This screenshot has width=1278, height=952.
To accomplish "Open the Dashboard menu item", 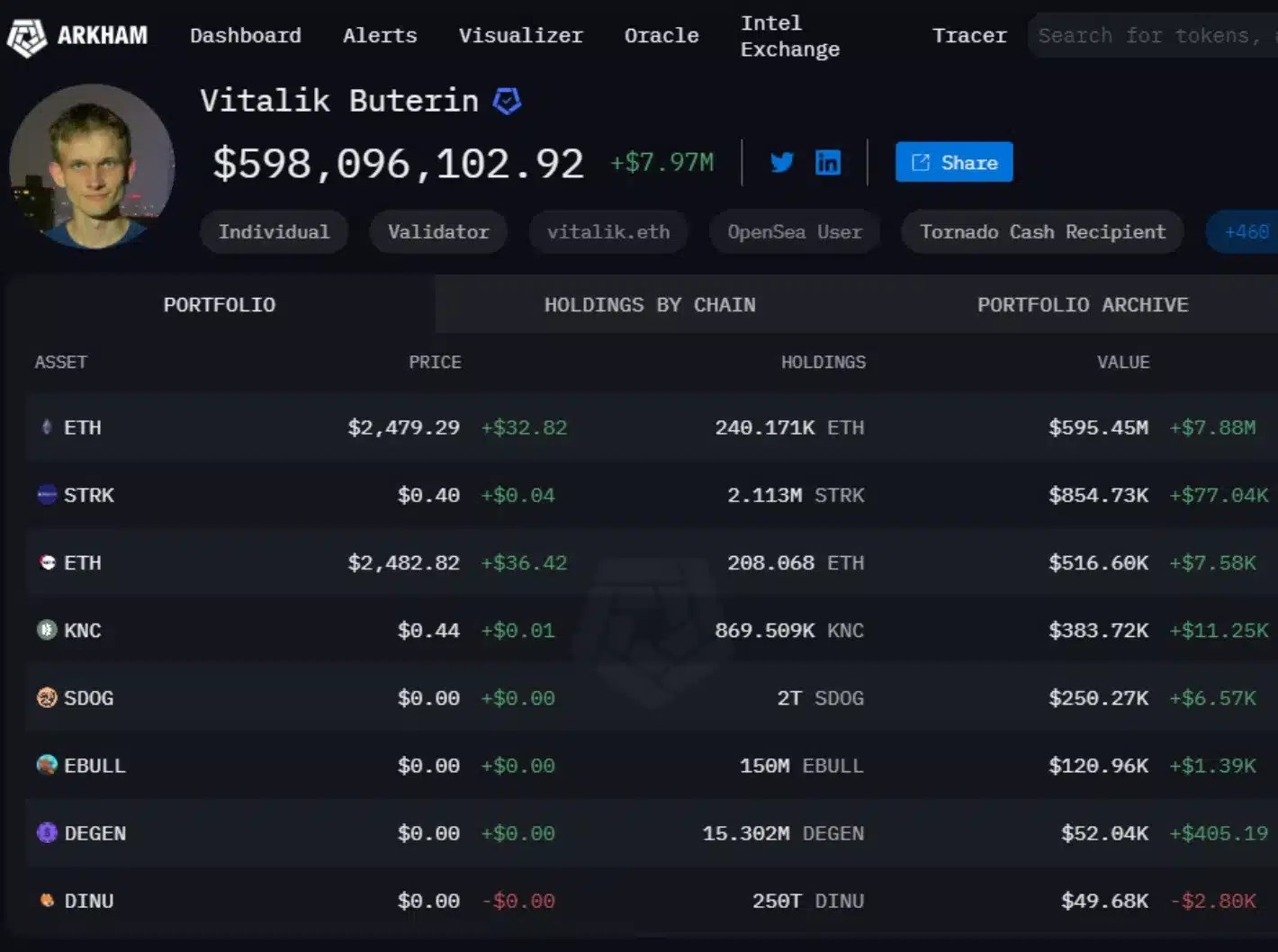I will pyautogui.click(x=246, y=35).
